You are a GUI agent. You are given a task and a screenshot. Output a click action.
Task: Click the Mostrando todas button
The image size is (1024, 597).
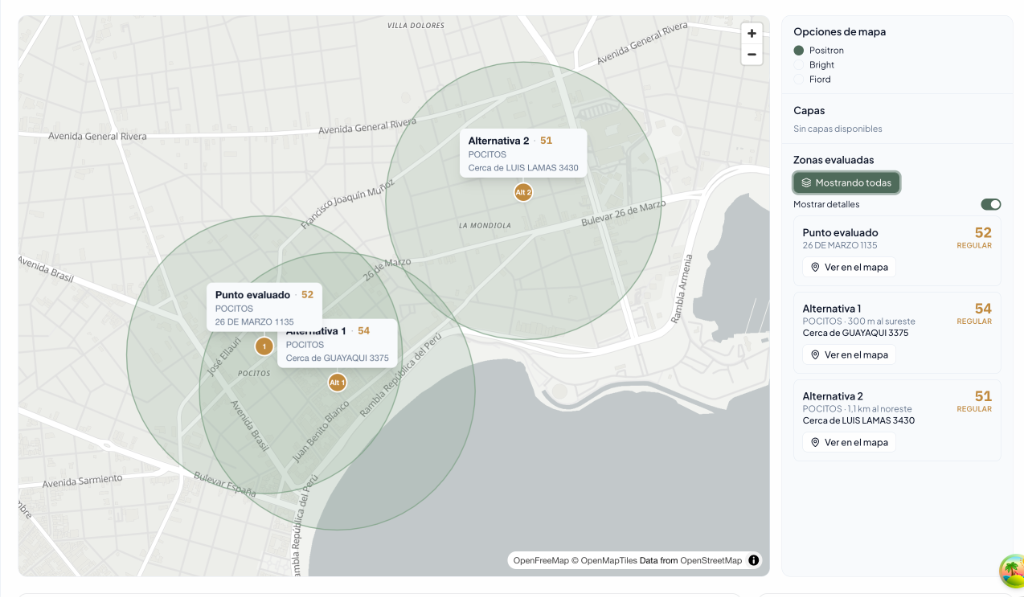click(x=846, y=183)
